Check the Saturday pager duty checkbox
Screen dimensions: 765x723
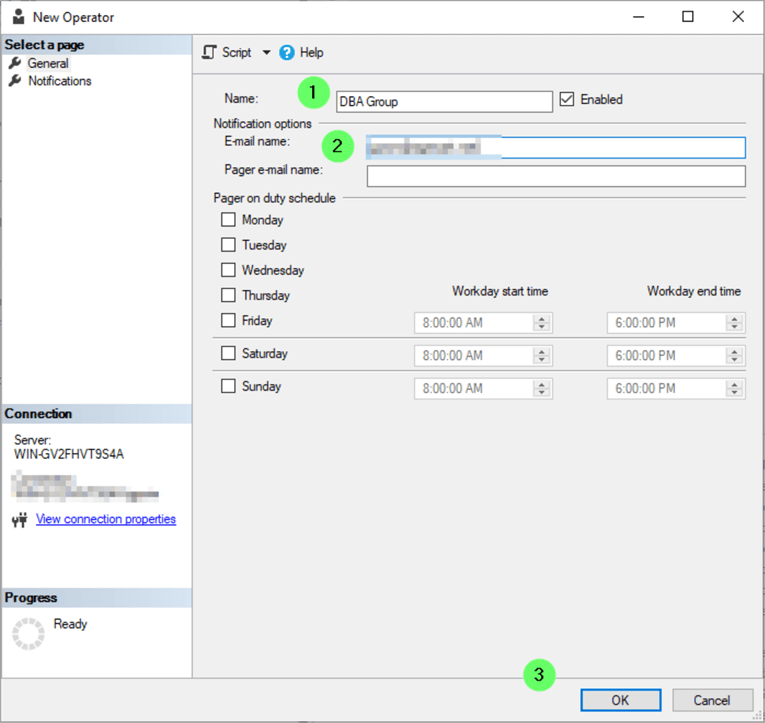click(x=229, y=353)
